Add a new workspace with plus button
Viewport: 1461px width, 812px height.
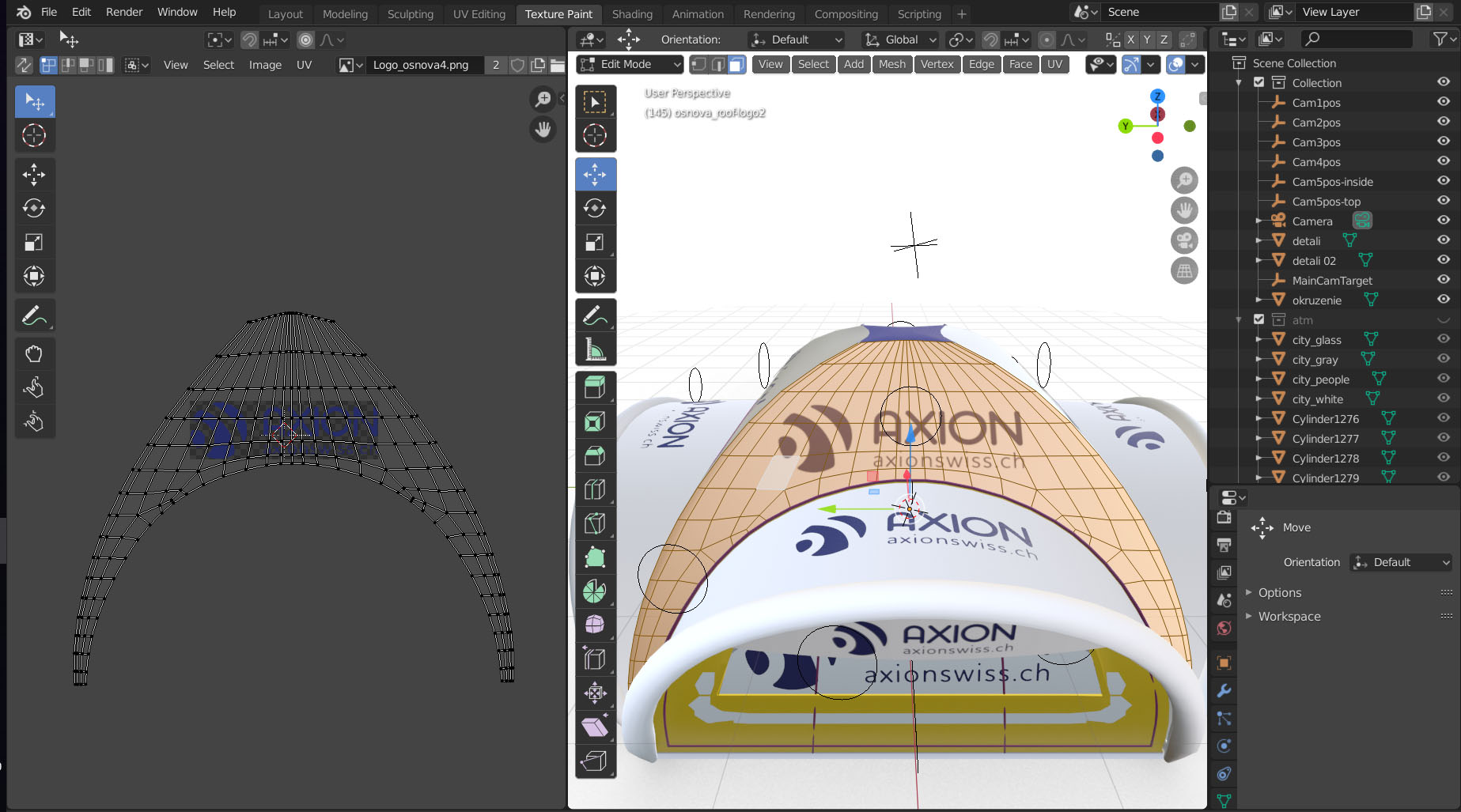[962, 14]
